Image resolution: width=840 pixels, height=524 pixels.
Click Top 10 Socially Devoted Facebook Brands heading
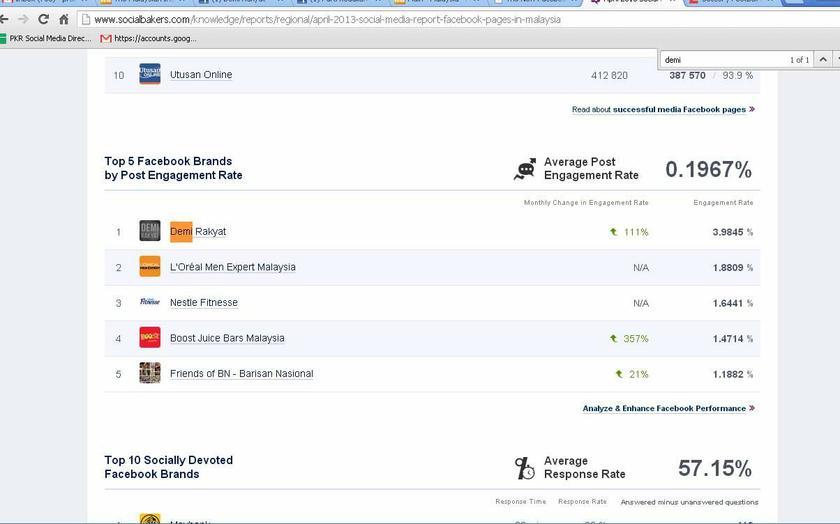168,467
